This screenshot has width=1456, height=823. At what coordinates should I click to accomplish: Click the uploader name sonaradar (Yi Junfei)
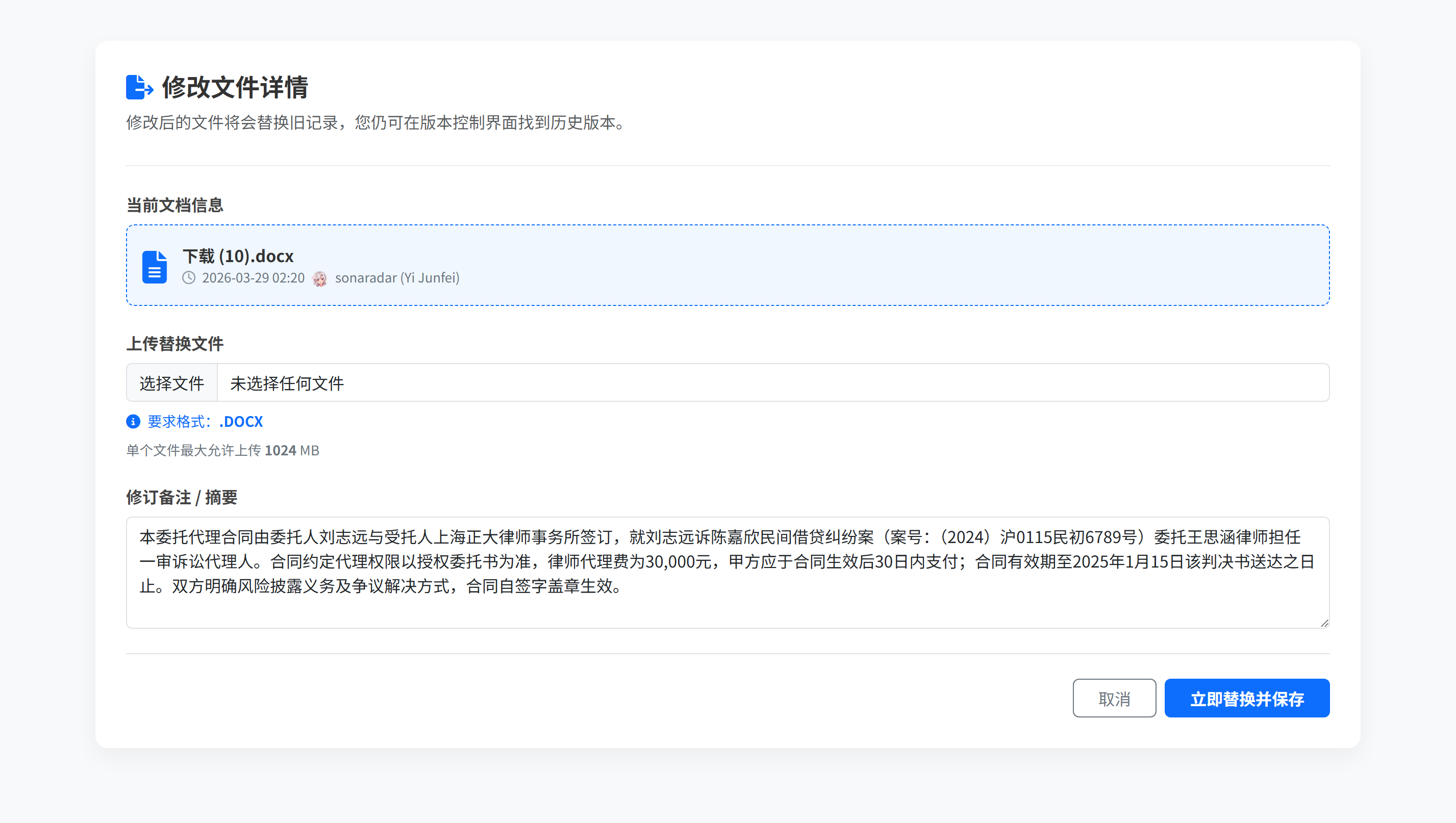(x=396, y=277)
